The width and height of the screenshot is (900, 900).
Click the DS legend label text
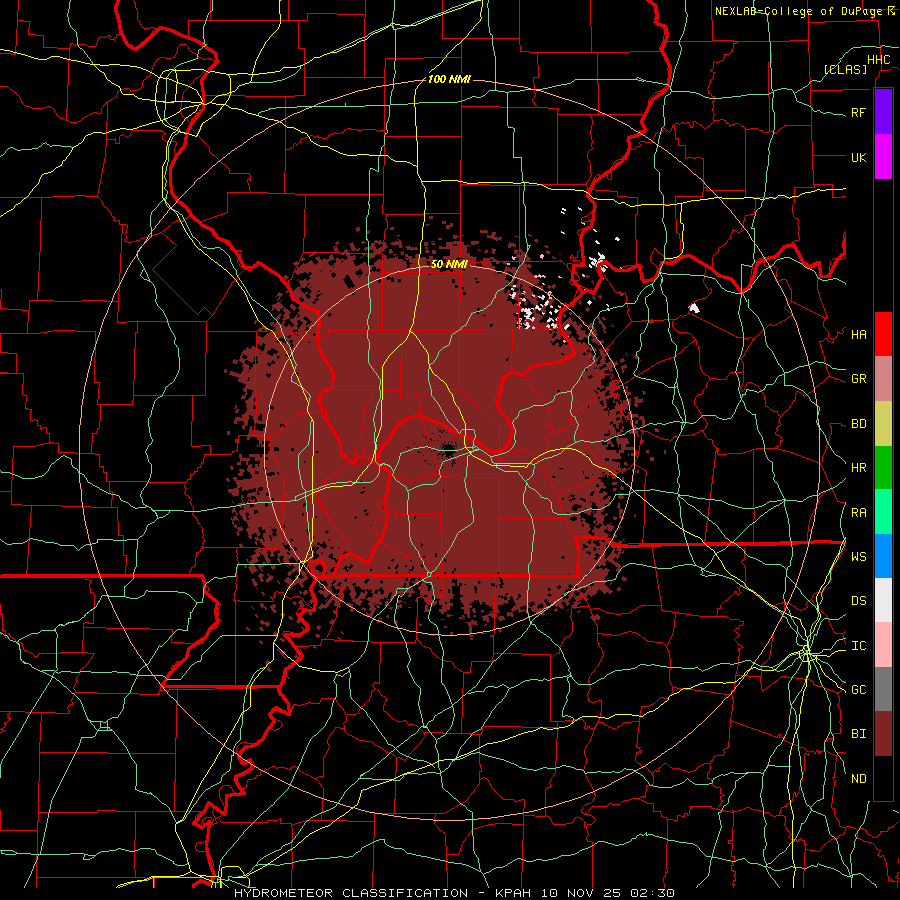click(859, 601)
